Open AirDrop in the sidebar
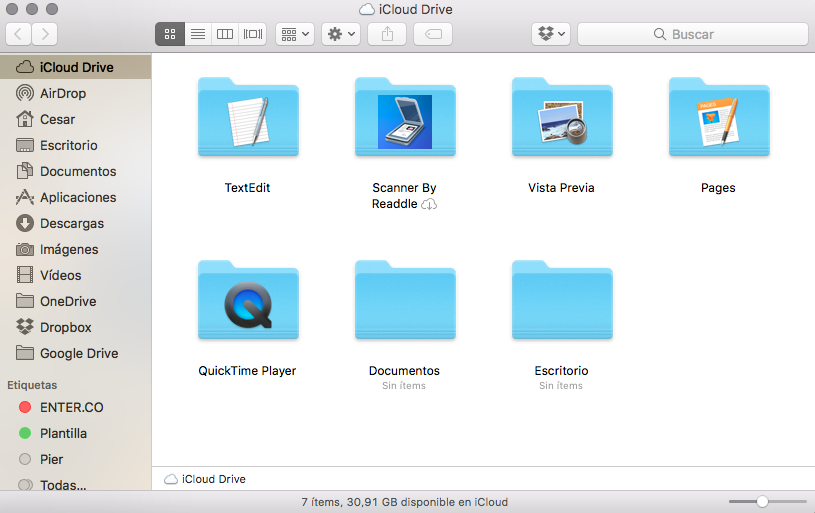Screen dimensions: 815x513 (x=76, y=94)
